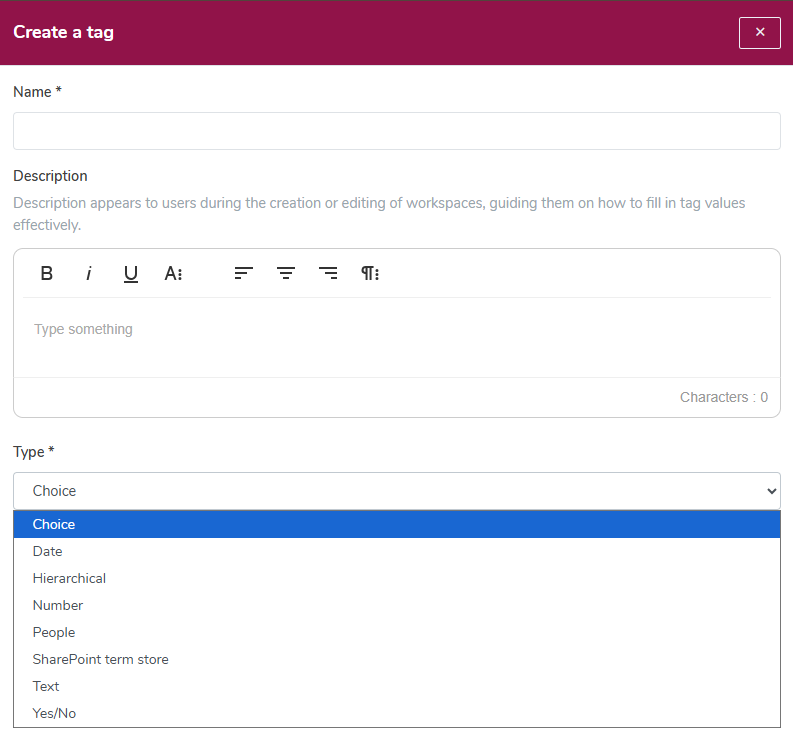Apply bold formatting in description editor

pyautogui.click(x=47, y=274)
